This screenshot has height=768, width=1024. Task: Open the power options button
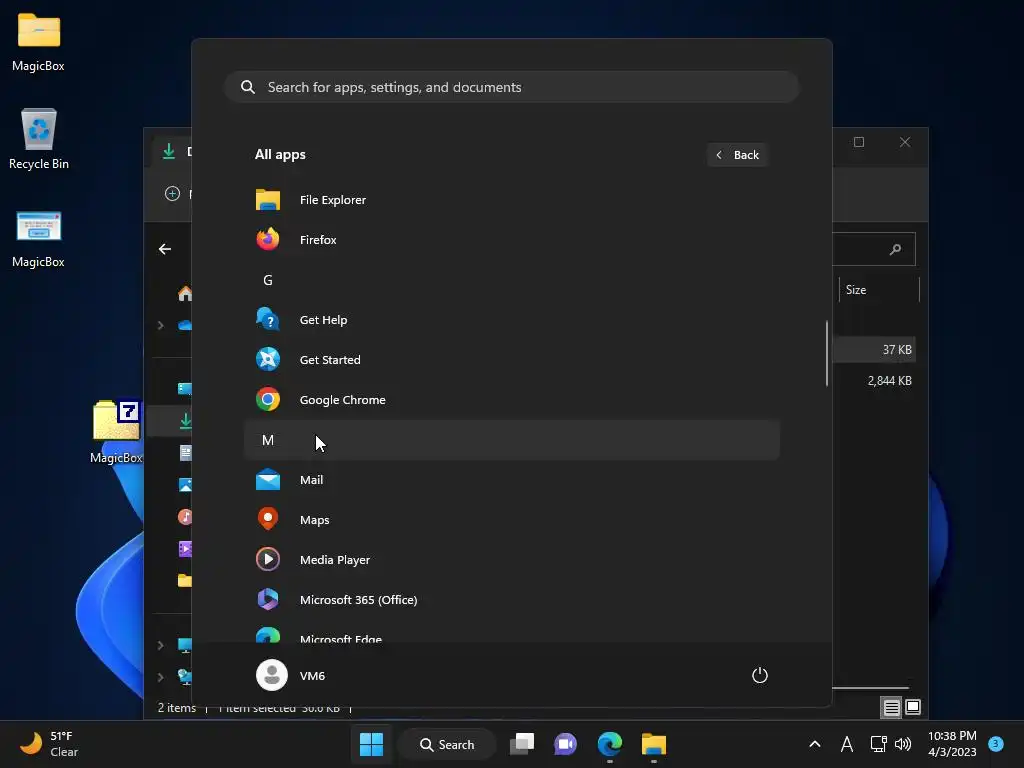click(760, 675)
